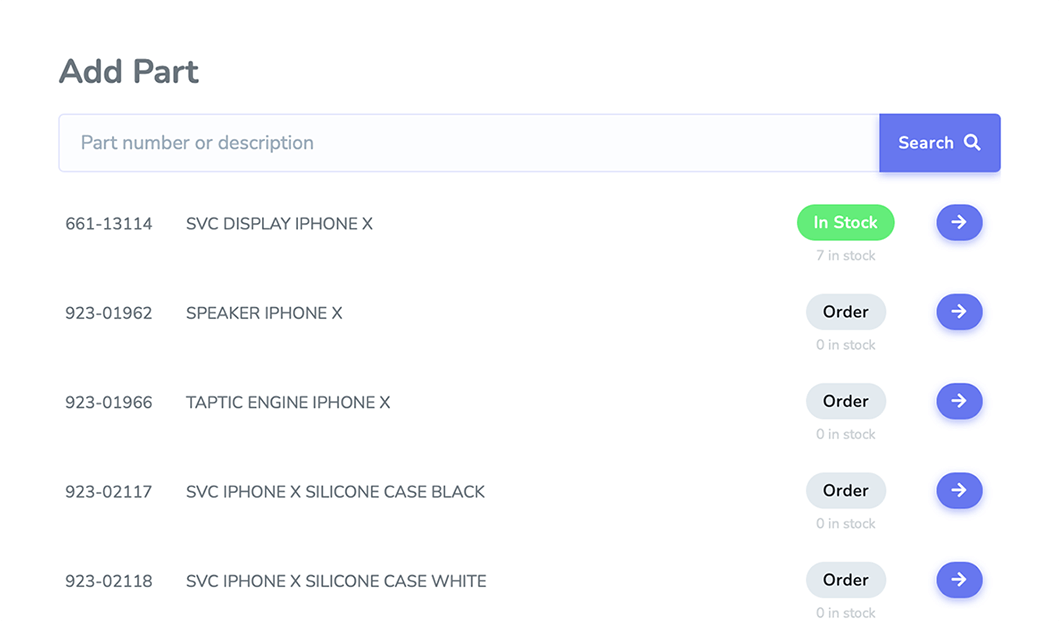Click the Search button

point(940,143)
